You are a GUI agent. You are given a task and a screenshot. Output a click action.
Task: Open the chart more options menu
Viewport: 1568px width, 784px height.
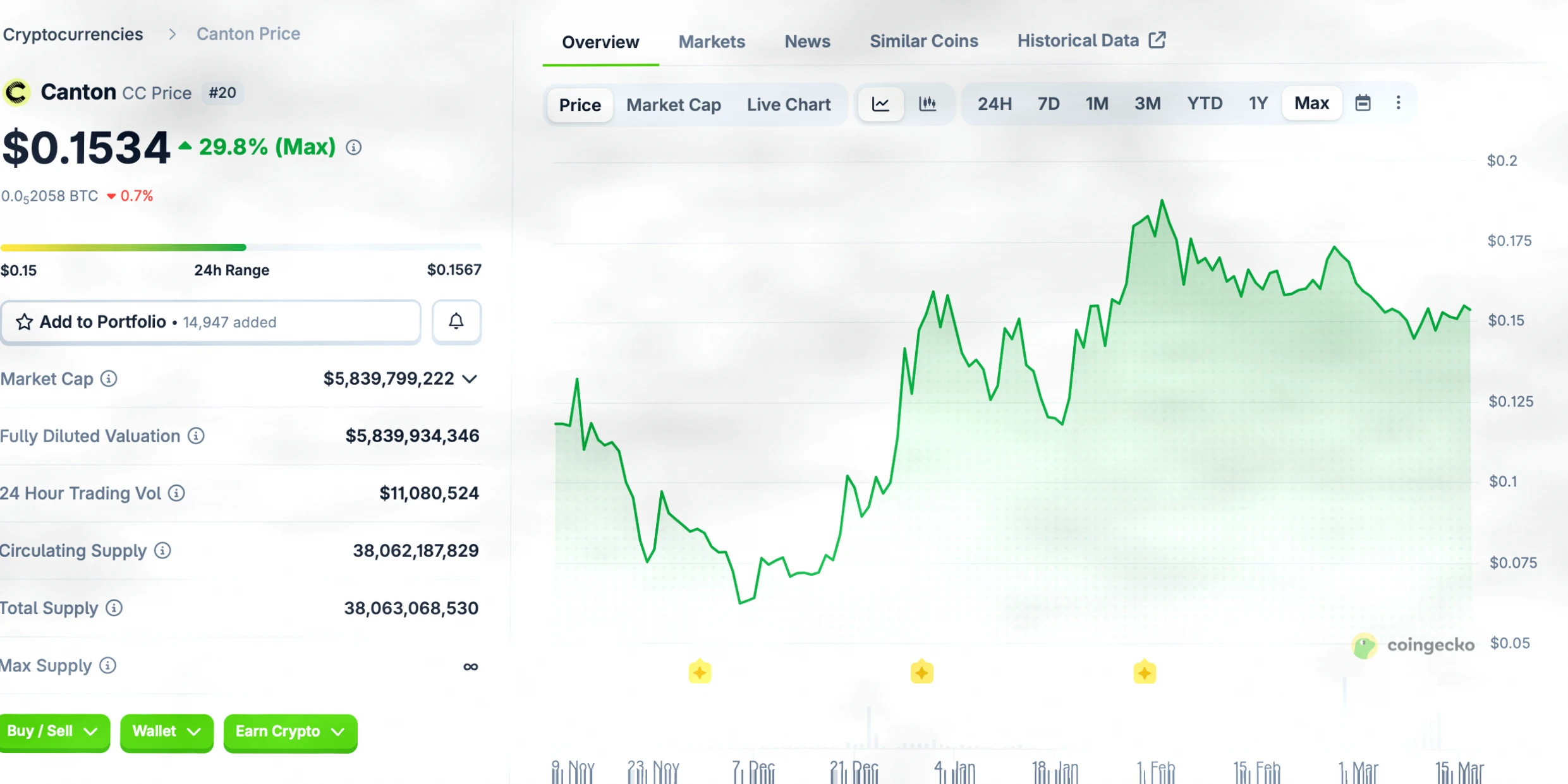(x=1398, y=103)
